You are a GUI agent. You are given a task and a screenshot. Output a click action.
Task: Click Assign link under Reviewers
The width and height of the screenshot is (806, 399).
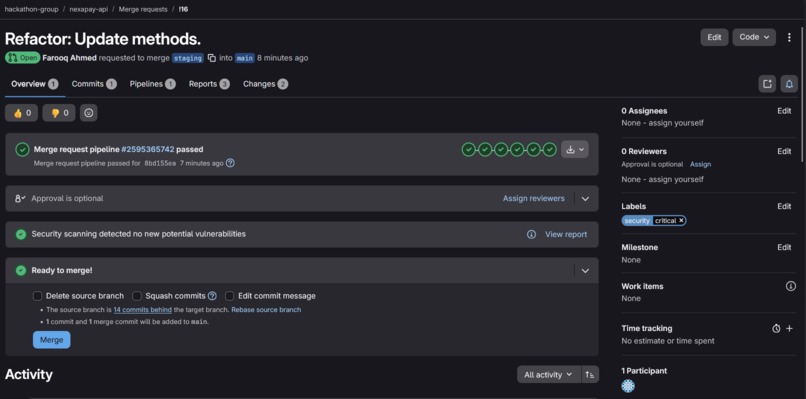point(701,165)
